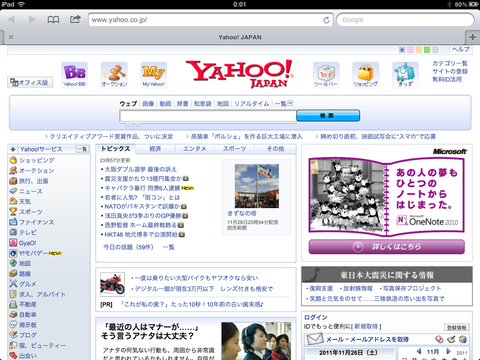Focus the Yahoo search text box

(208, 116)
